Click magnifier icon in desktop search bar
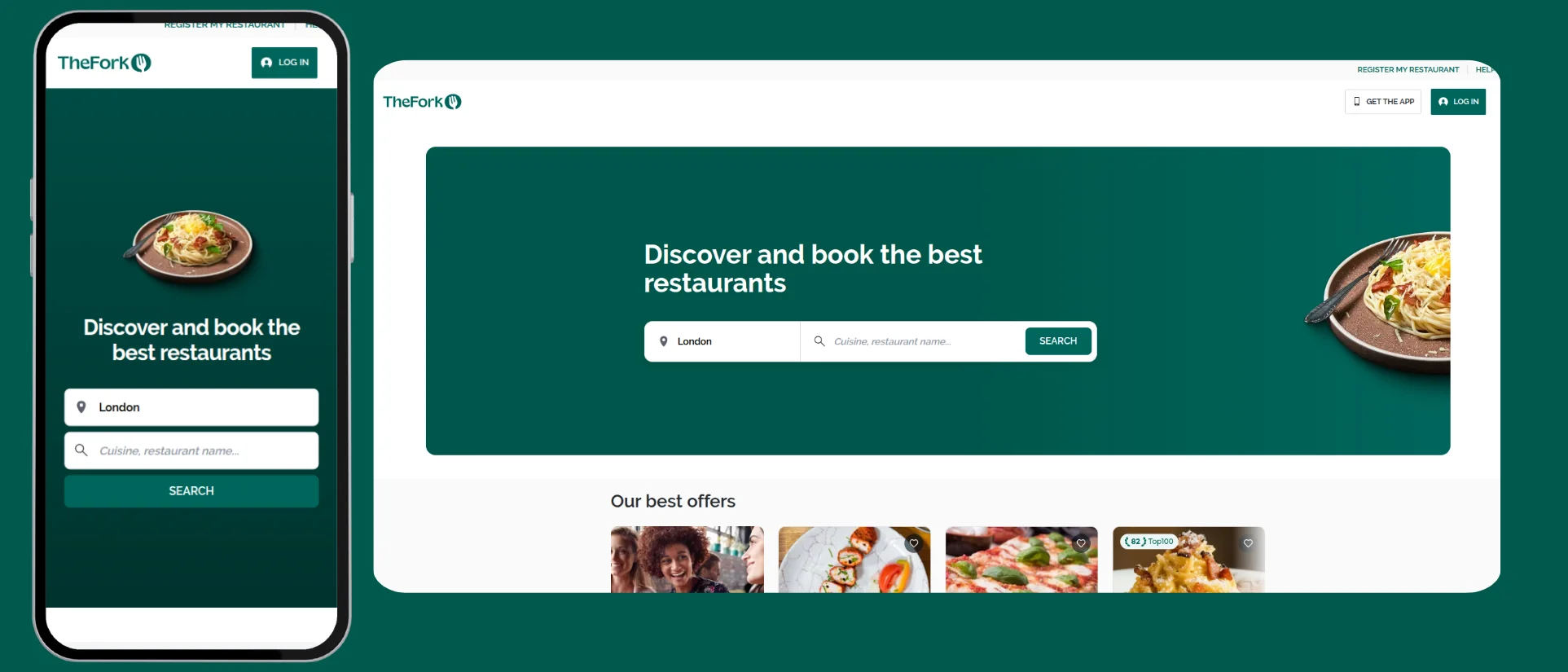Image resolution: width=1568 pixels, height=672 pixels. tap(819, 341)
